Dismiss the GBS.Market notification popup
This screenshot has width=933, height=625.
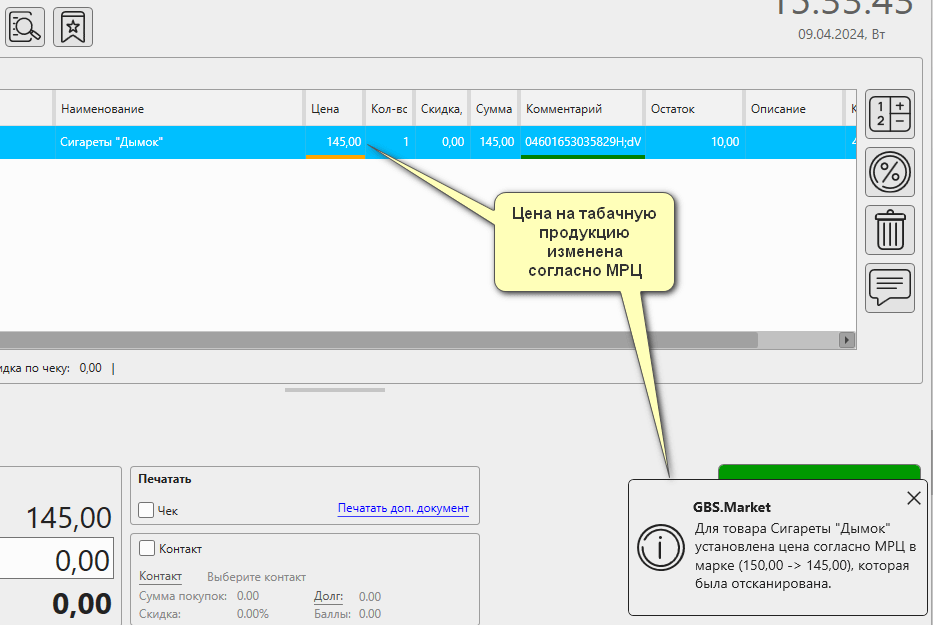(913, 498)
